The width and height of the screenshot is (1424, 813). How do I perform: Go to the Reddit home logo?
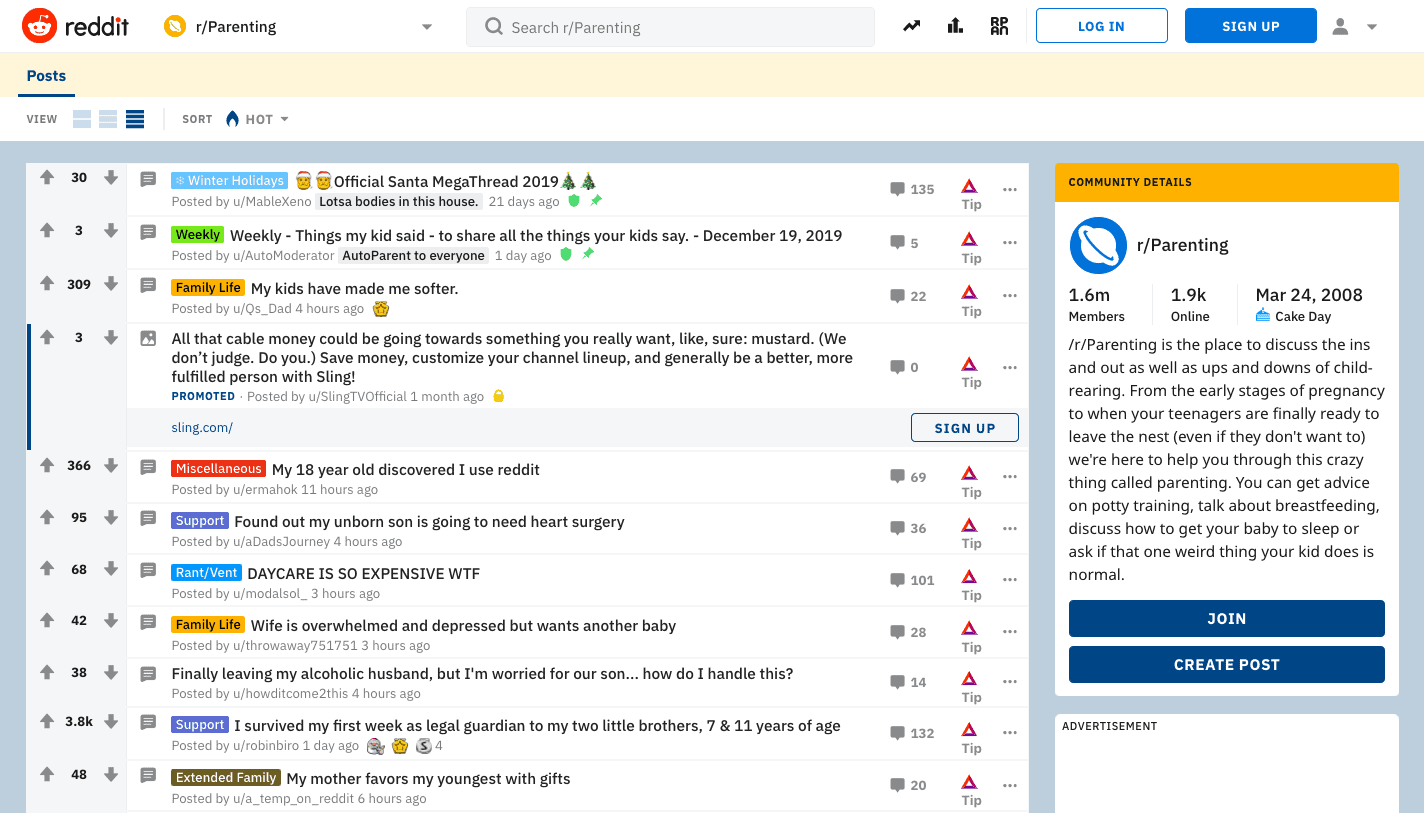75,26
